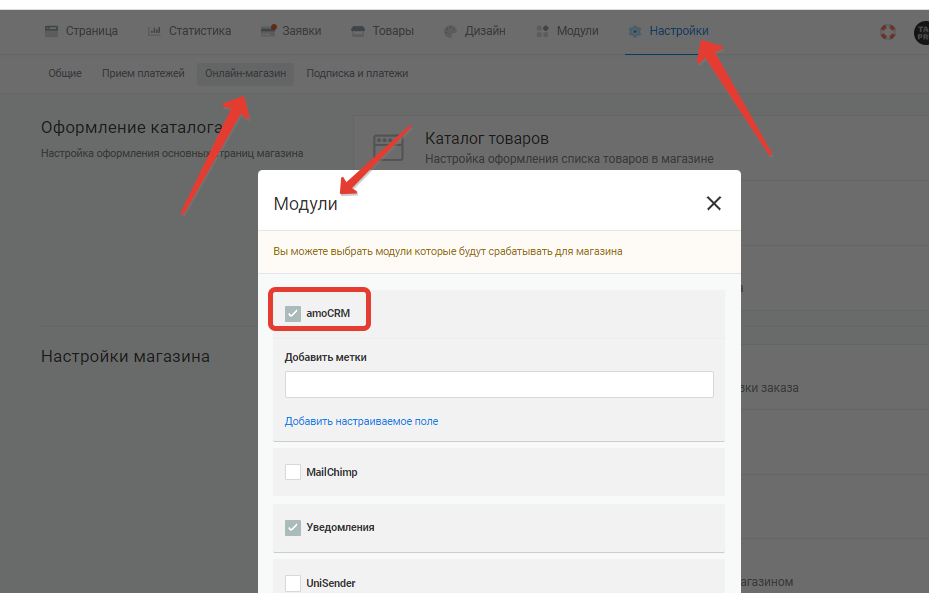Click the Страница page icon
Screen dimensions: 929x593
coord(52,31)
